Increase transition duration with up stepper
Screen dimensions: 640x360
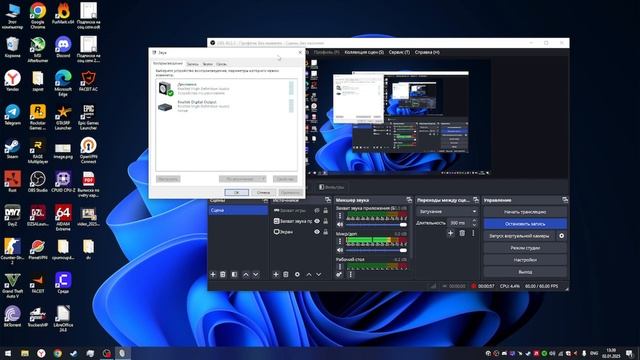(474, 221)
